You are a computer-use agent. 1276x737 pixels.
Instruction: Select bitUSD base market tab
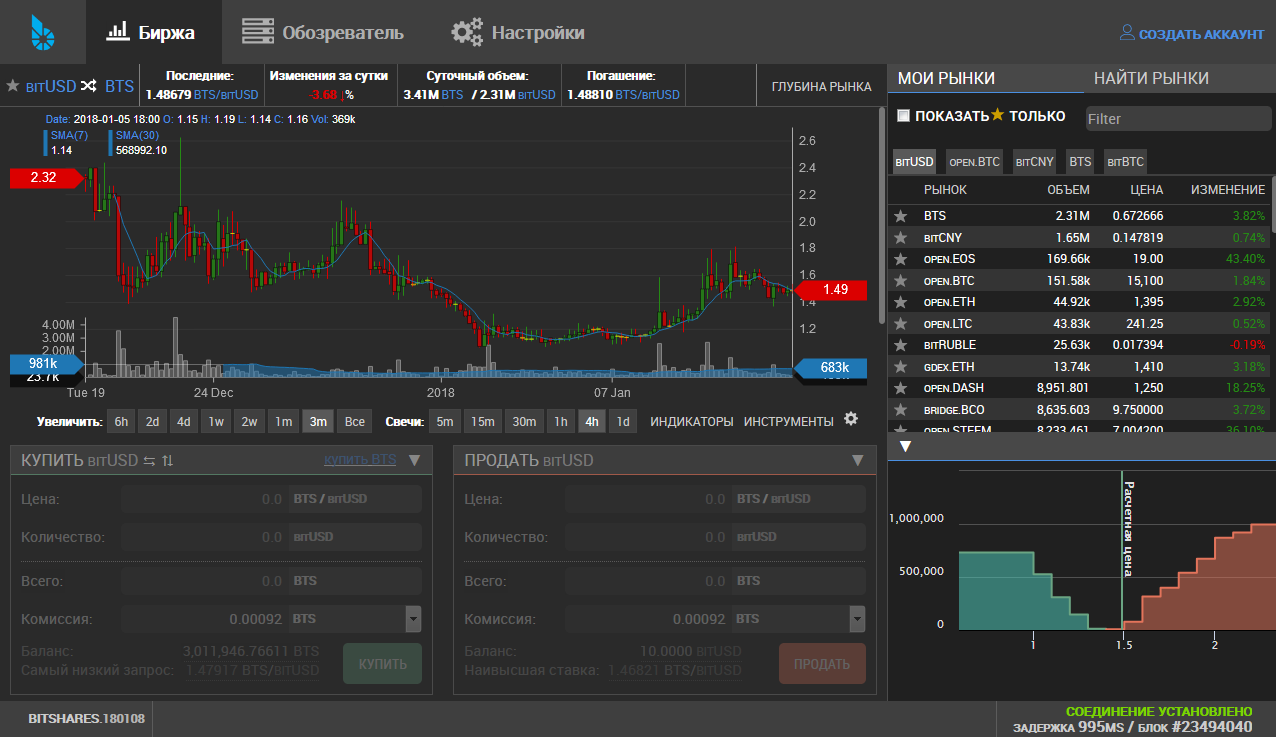click(x=914, y=161)
